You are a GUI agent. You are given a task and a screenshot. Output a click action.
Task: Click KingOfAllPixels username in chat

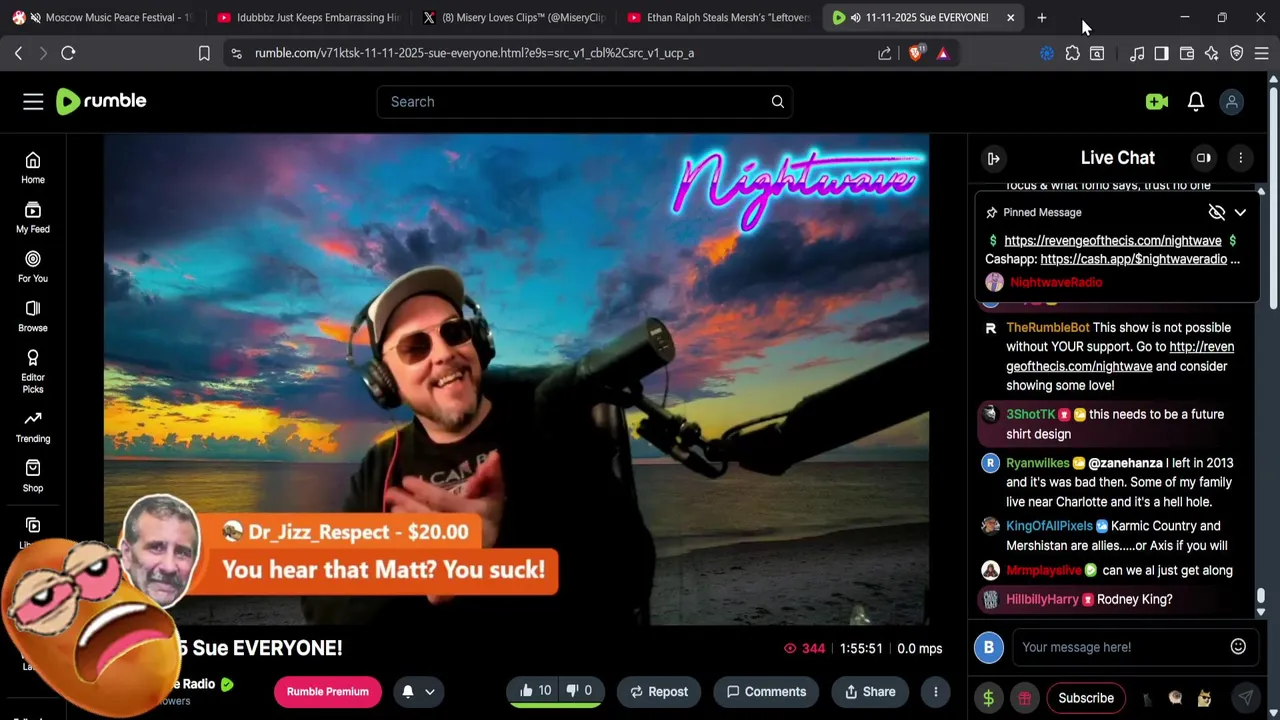[1049, 526]
